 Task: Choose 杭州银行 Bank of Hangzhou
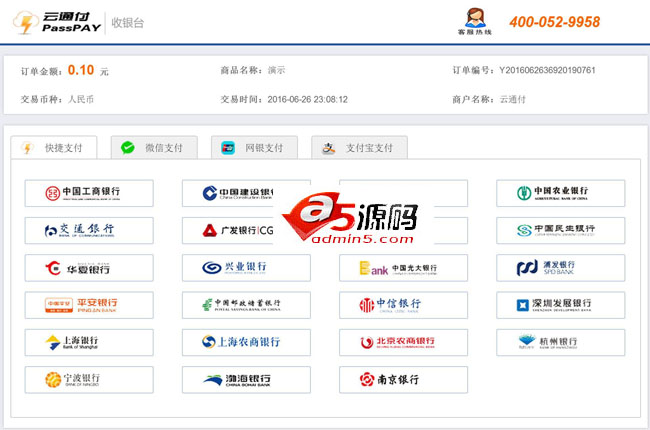[x=560, y=343]
